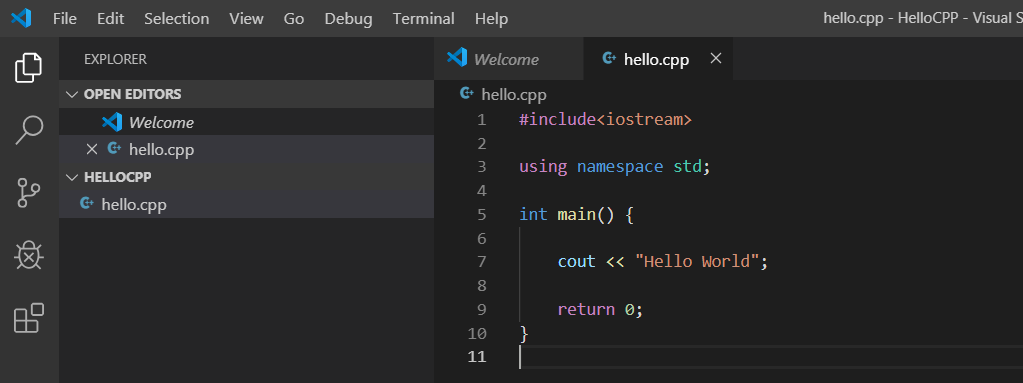This screenshot has height=383, width=1023.
Task: Open the File menu
Action: (65, 19)
